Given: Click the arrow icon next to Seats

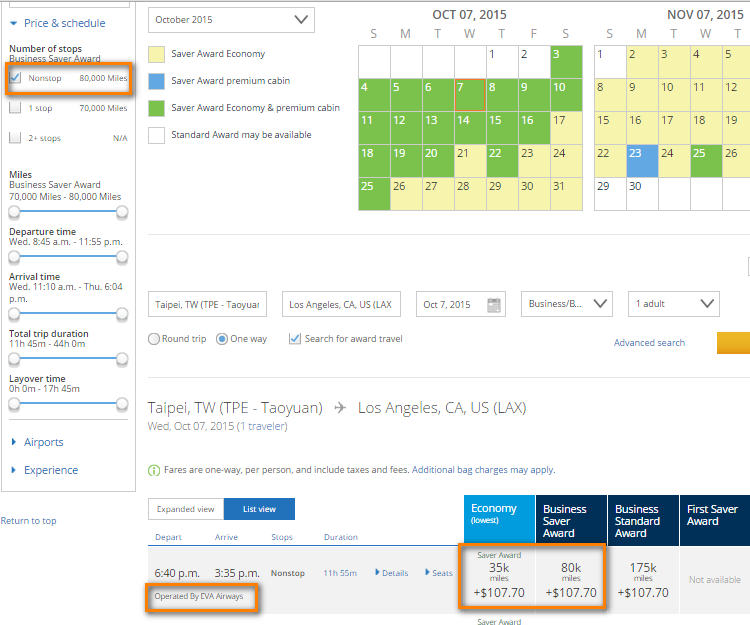Looking at the screenshot, I should coord(427,573).
